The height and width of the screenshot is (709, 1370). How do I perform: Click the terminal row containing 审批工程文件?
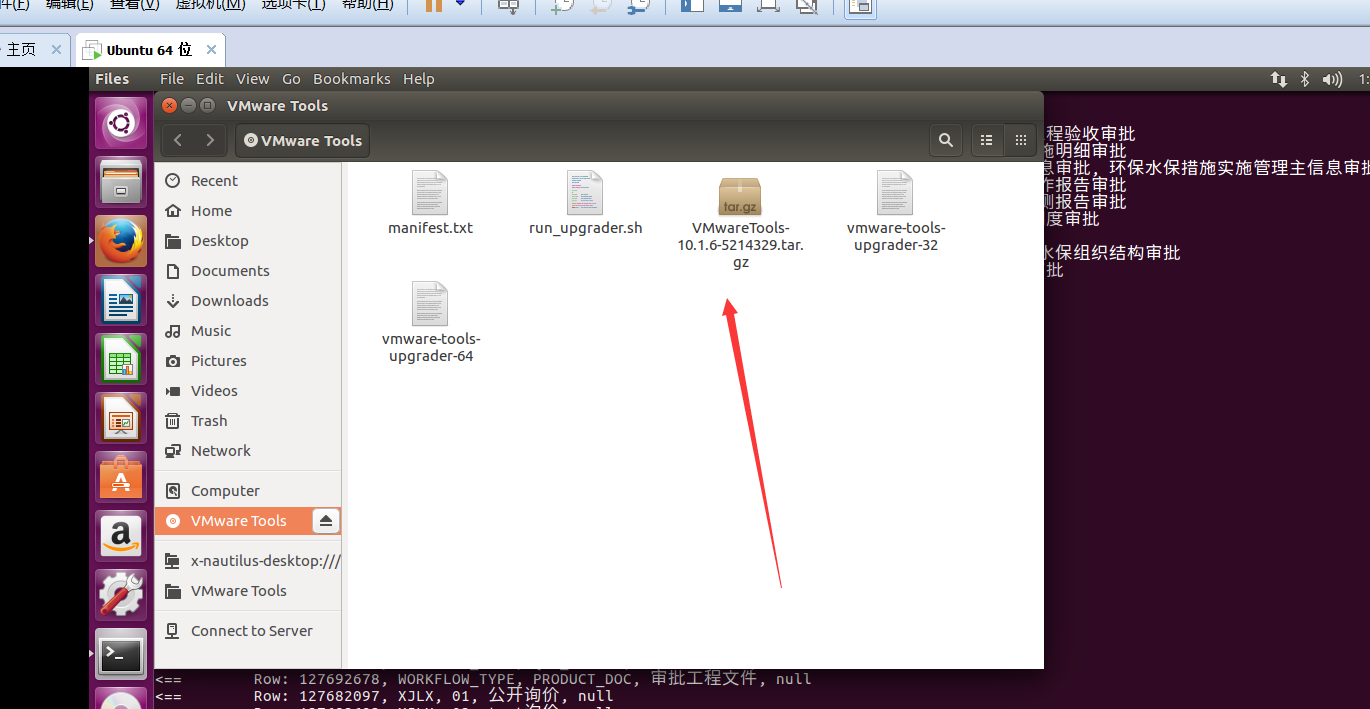pos(483,679)
